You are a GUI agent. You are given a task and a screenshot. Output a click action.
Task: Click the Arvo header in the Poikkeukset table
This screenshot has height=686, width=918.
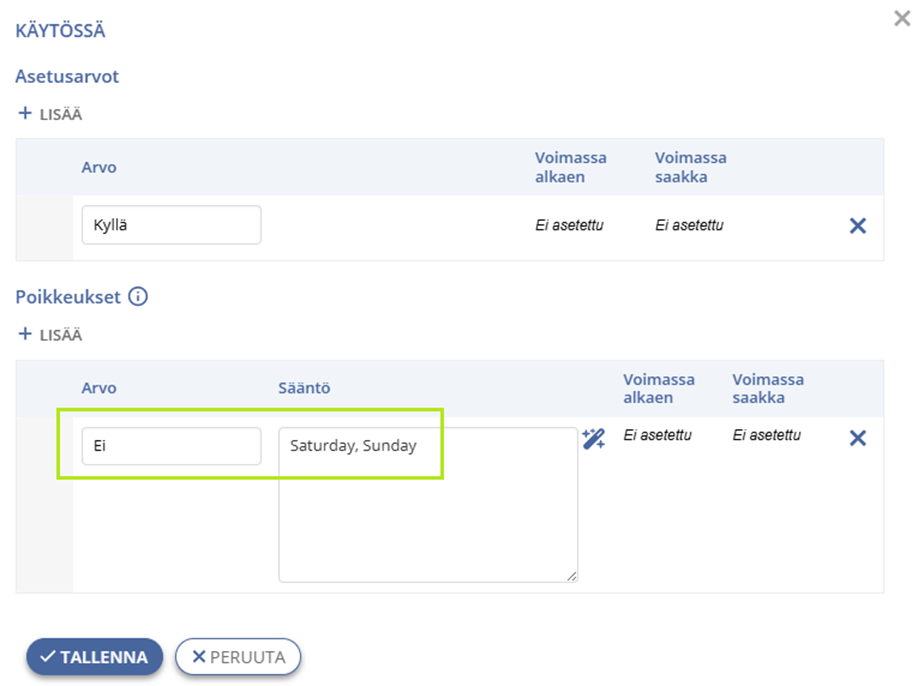click(x=99, y=387)
